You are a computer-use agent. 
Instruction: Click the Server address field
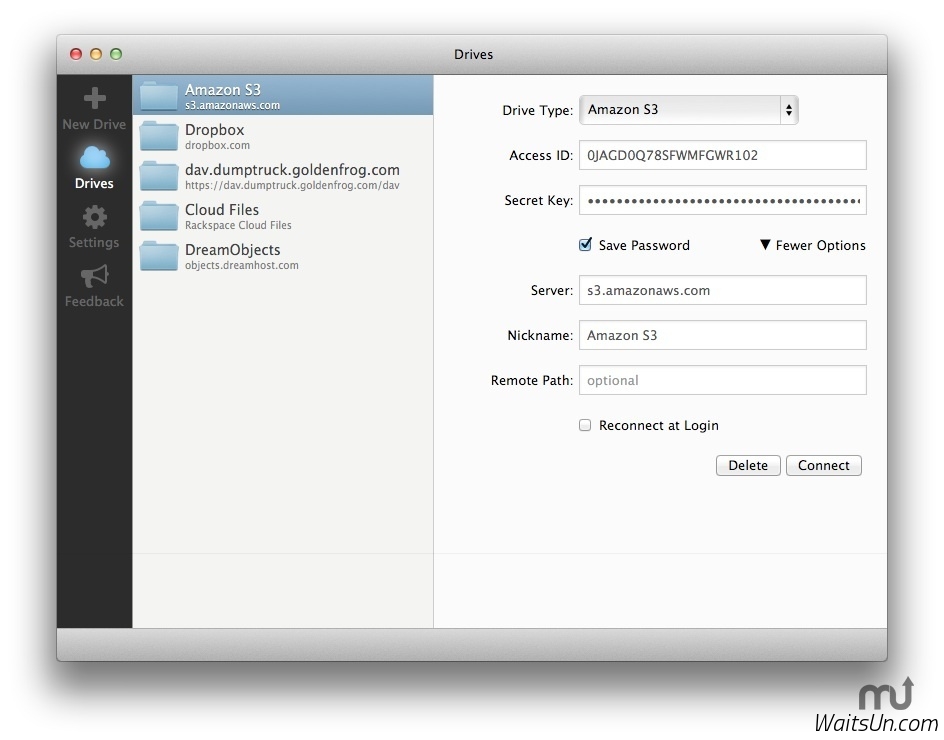point(722,290)
